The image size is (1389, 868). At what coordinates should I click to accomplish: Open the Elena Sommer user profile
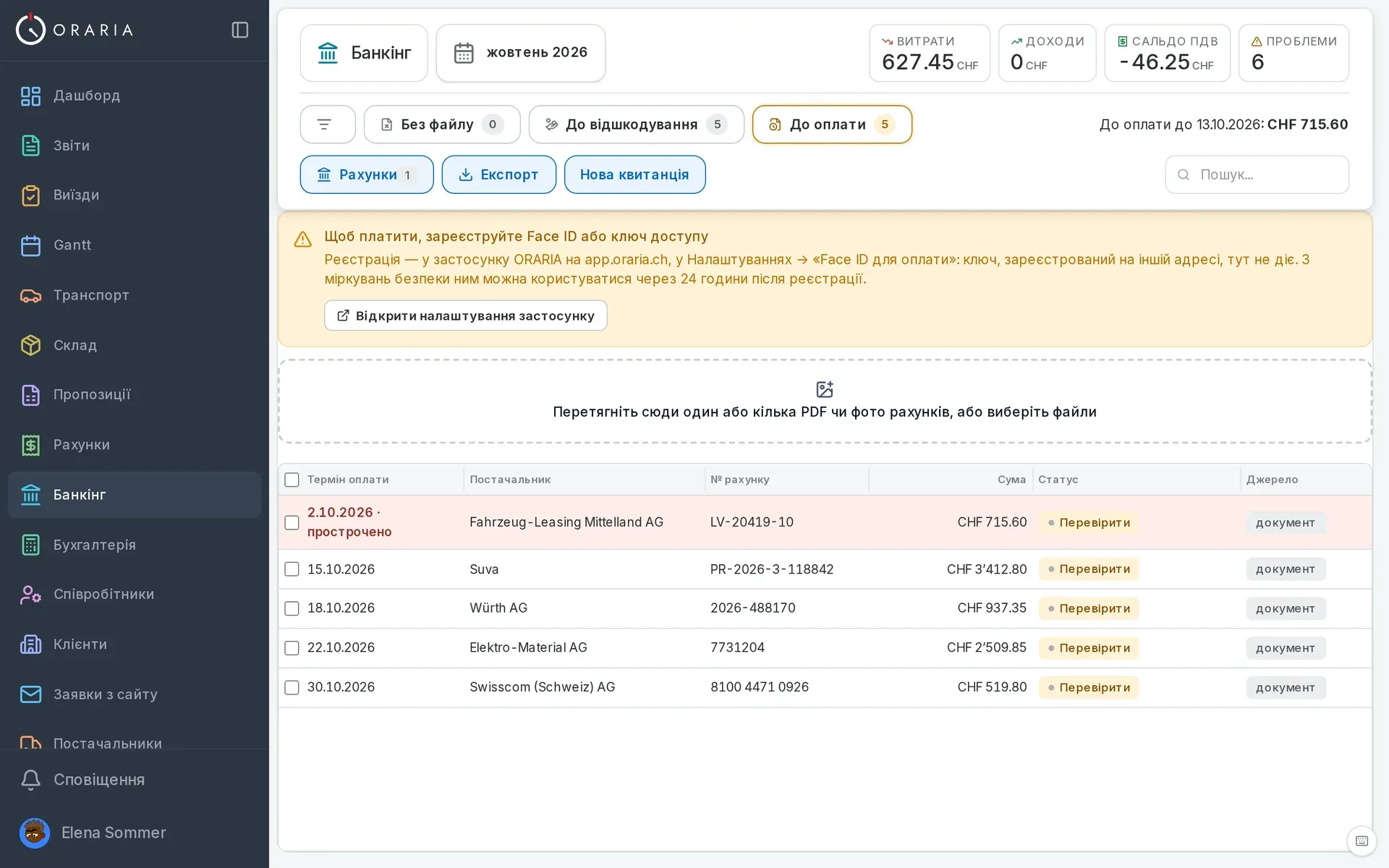(135, 833)
